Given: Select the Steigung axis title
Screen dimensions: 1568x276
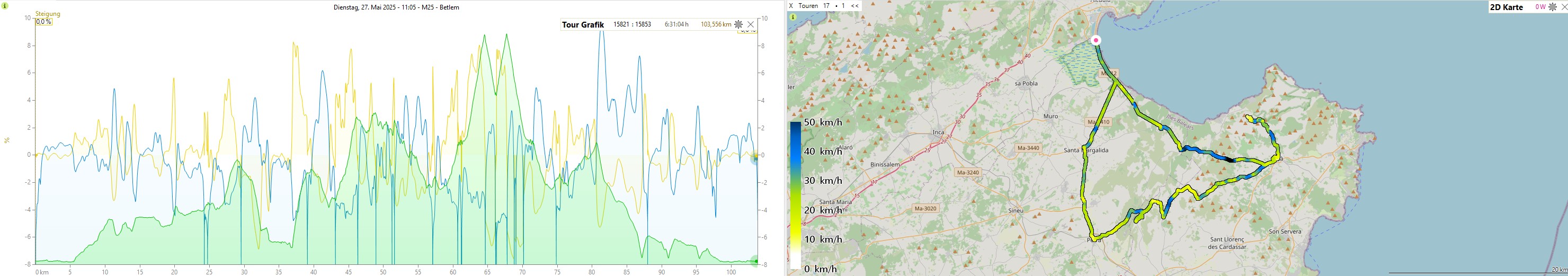Looking at the screenshot, I should click(48, 13).
